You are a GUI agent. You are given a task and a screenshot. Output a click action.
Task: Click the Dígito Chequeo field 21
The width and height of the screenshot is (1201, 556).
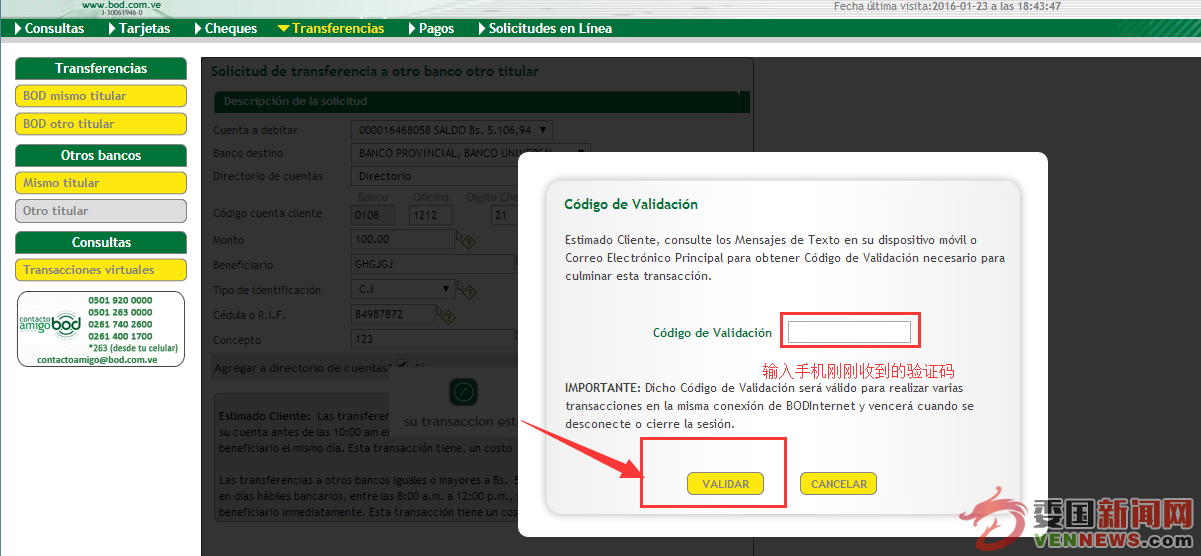503,215
